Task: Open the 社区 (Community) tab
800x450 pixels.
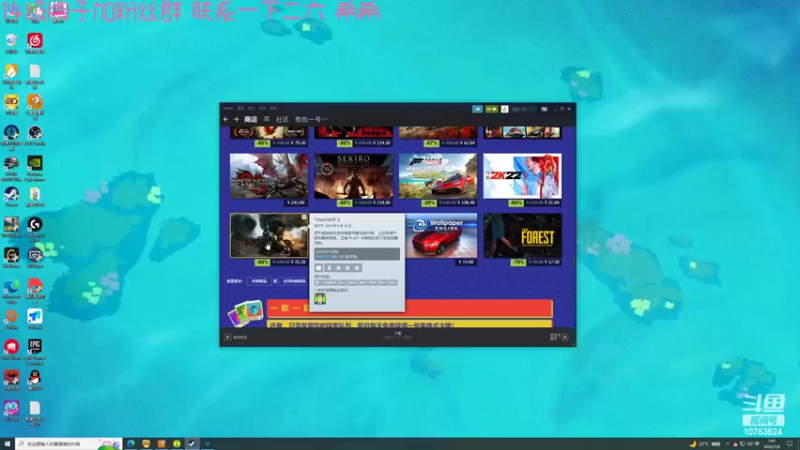Action: point(282,119)
